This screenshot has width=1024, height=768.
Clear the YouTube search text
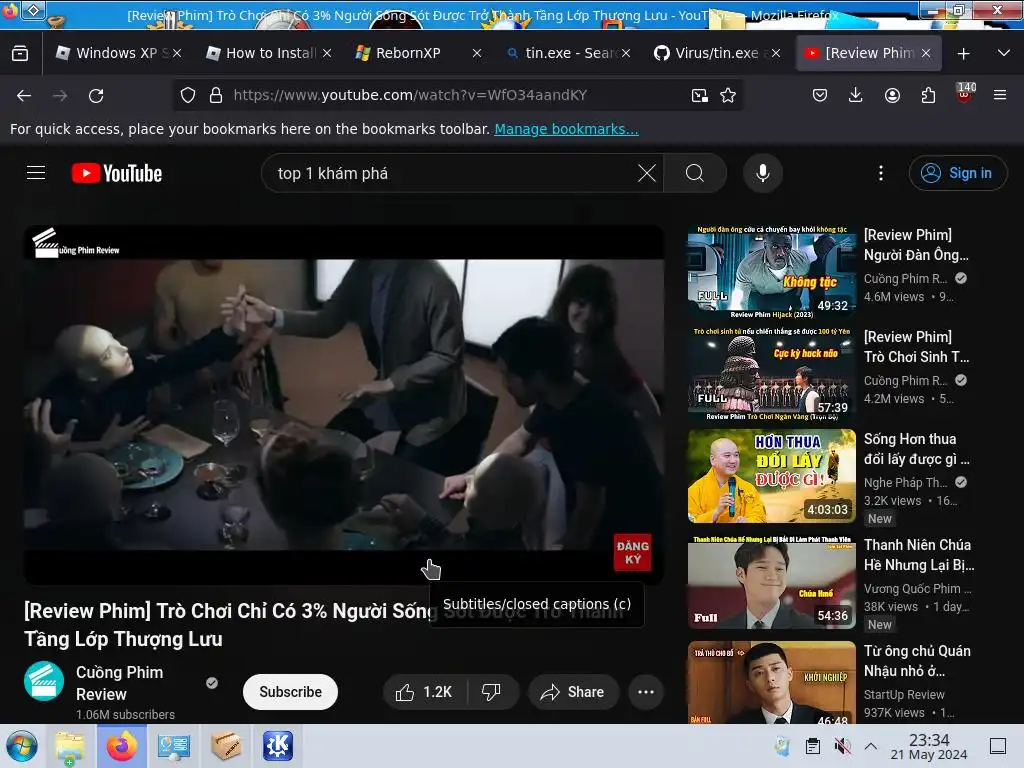coord(647,173)
